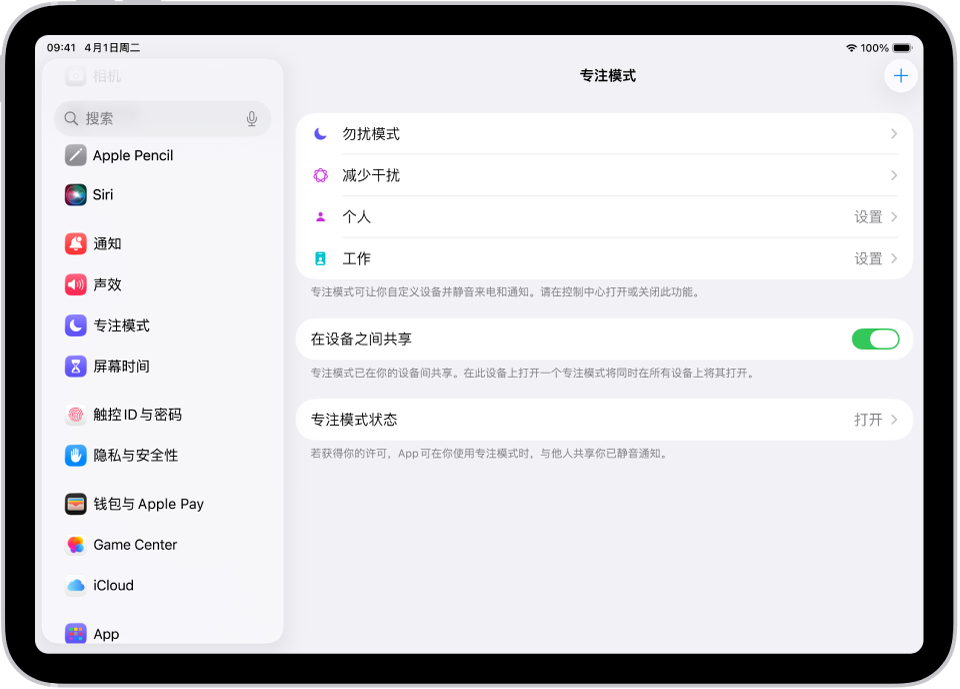The height and width of the screenshot is (689, 960).
Task: Disable 在设备之间共享 sharing toggle
Action: [876, 339]
